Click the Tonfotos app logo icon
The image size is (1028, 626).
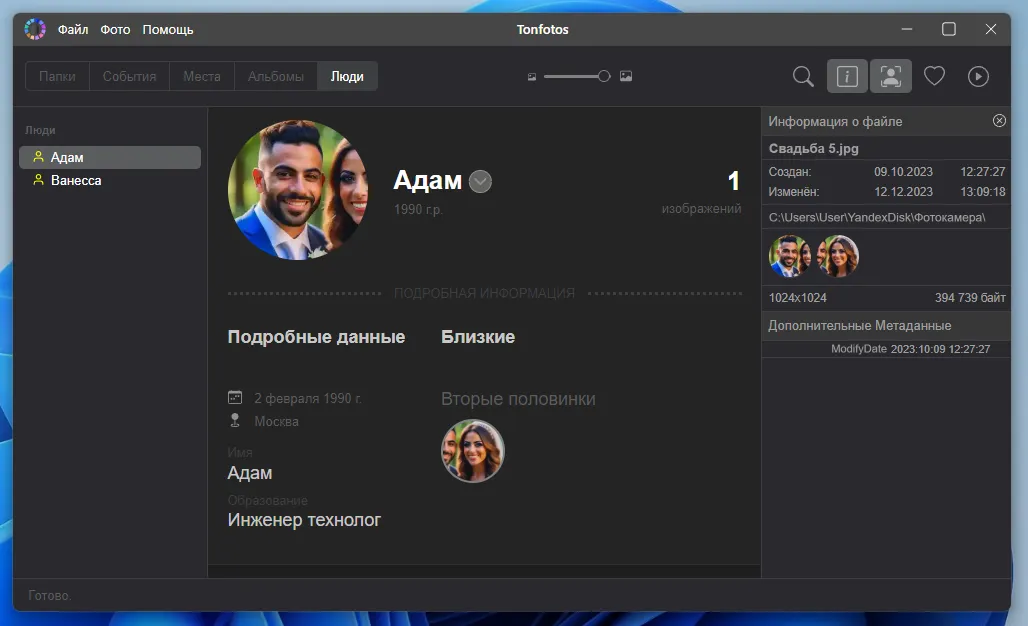coord(35,29)
